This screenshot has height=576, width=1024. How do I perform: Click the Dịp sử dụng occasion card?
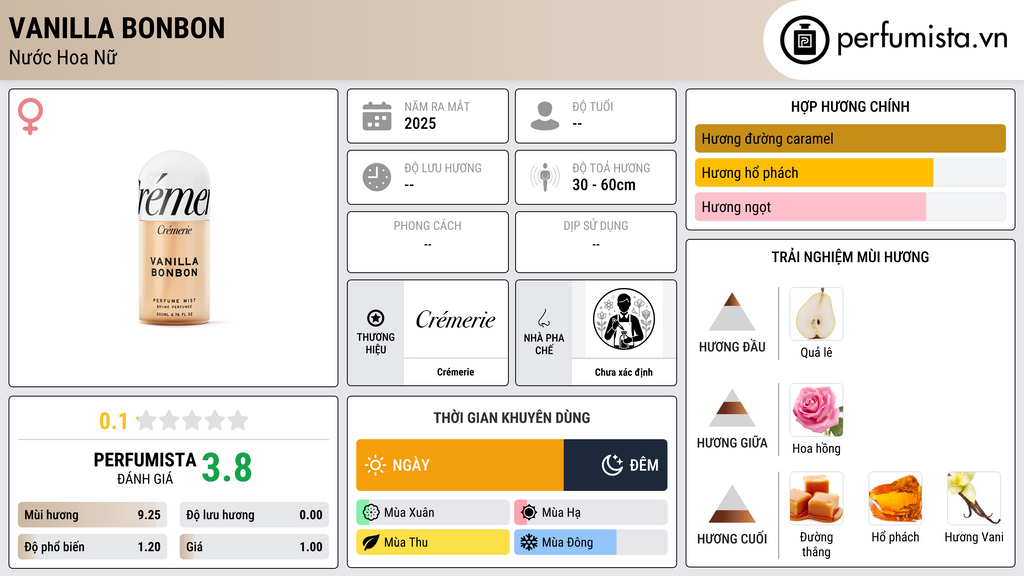[x=596, y=242]
